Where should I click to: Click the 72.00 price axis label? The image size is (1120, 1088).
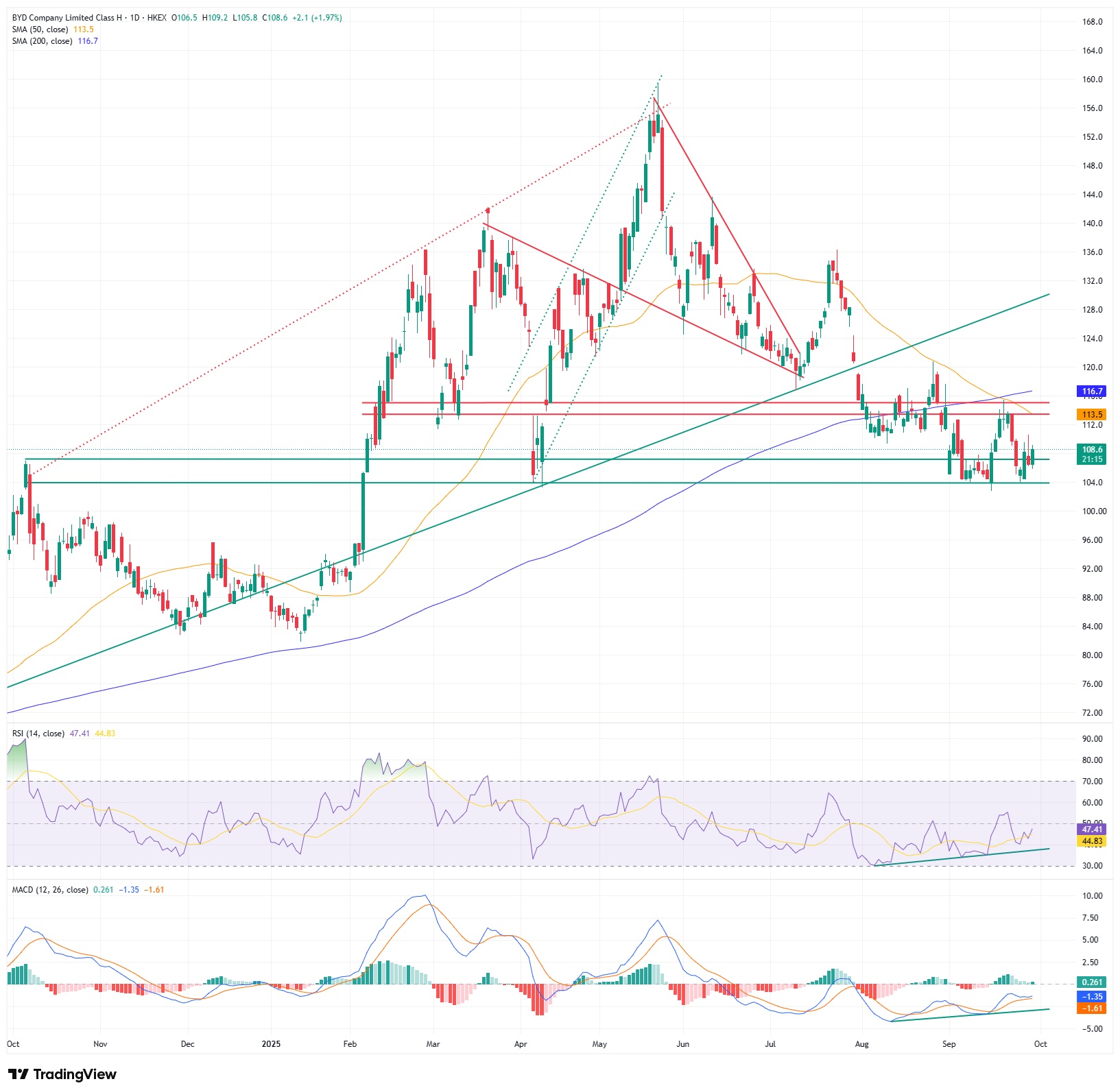pyautogui.click(x=1093, y=713)
